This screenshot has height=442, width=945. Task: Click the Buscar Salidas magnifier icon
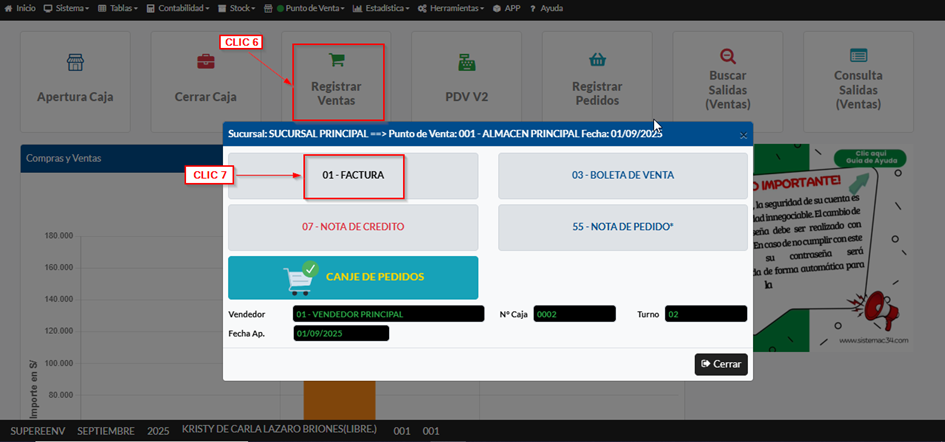[x=727, y=57]
